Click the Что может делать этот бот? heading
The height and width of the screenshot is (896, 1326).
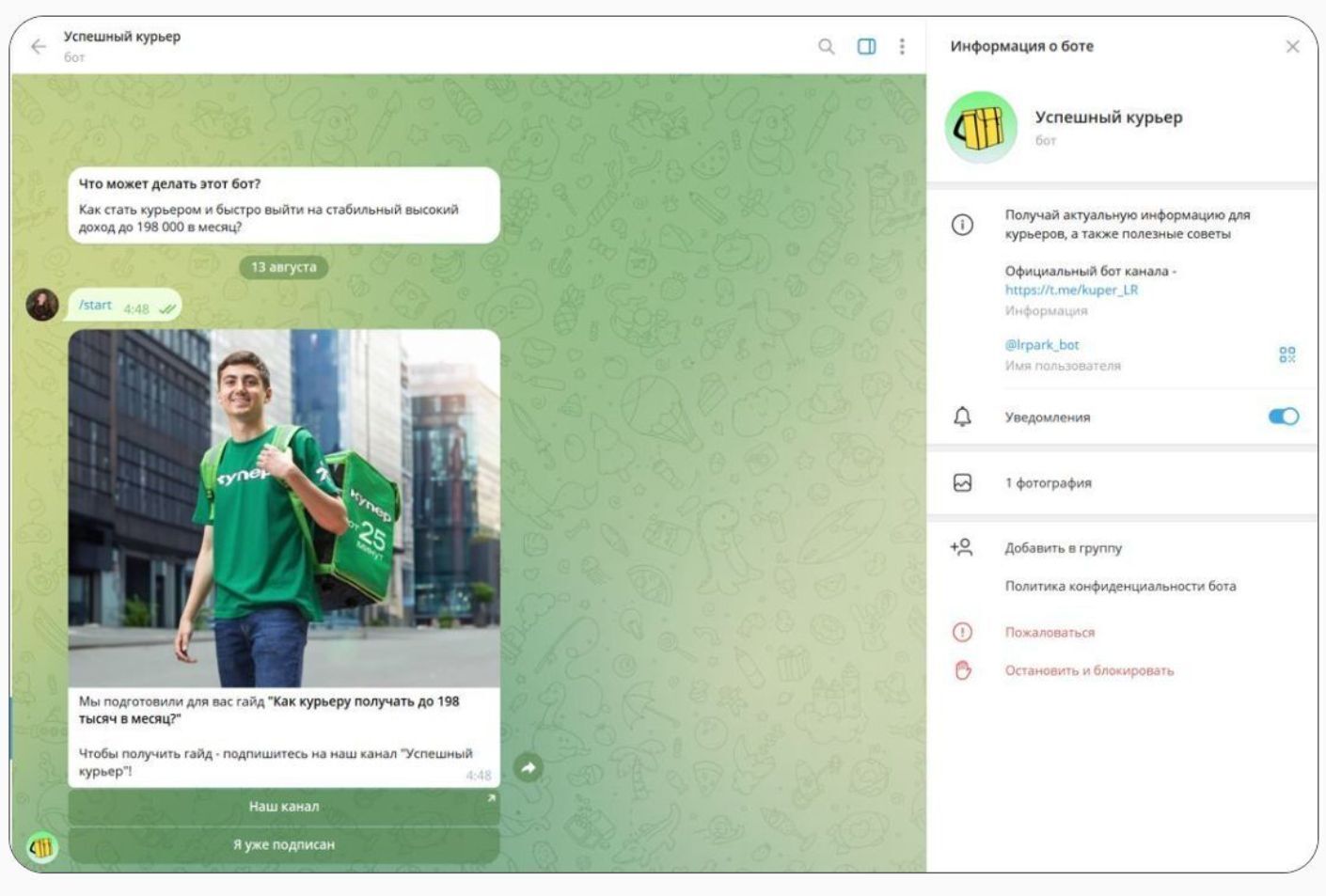point(169,184)
